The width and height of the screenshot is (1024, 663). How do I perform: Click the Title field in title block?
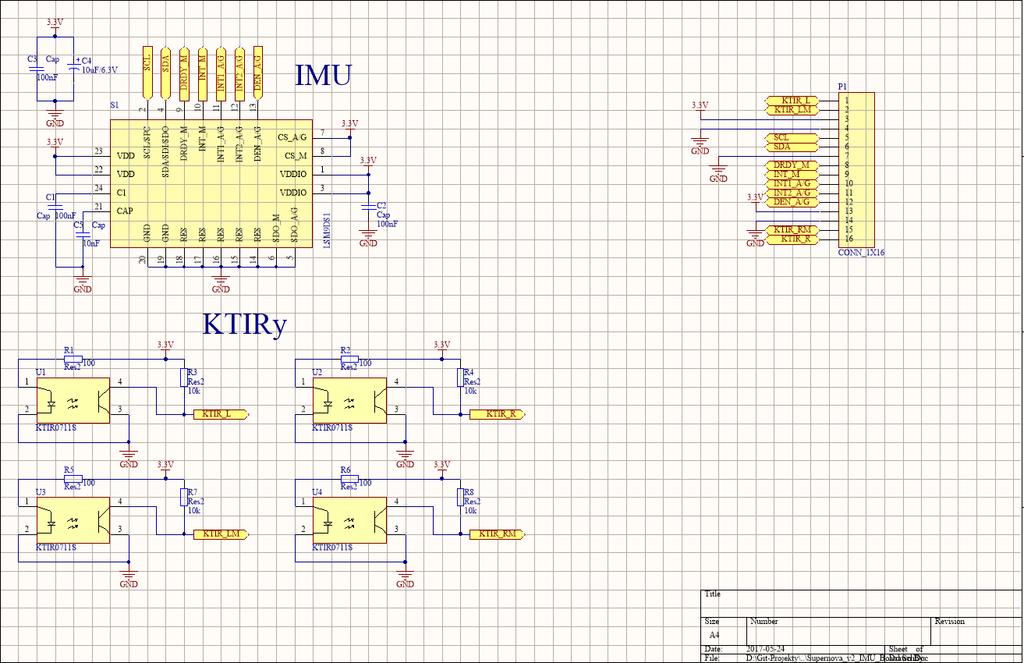(863, 602)
